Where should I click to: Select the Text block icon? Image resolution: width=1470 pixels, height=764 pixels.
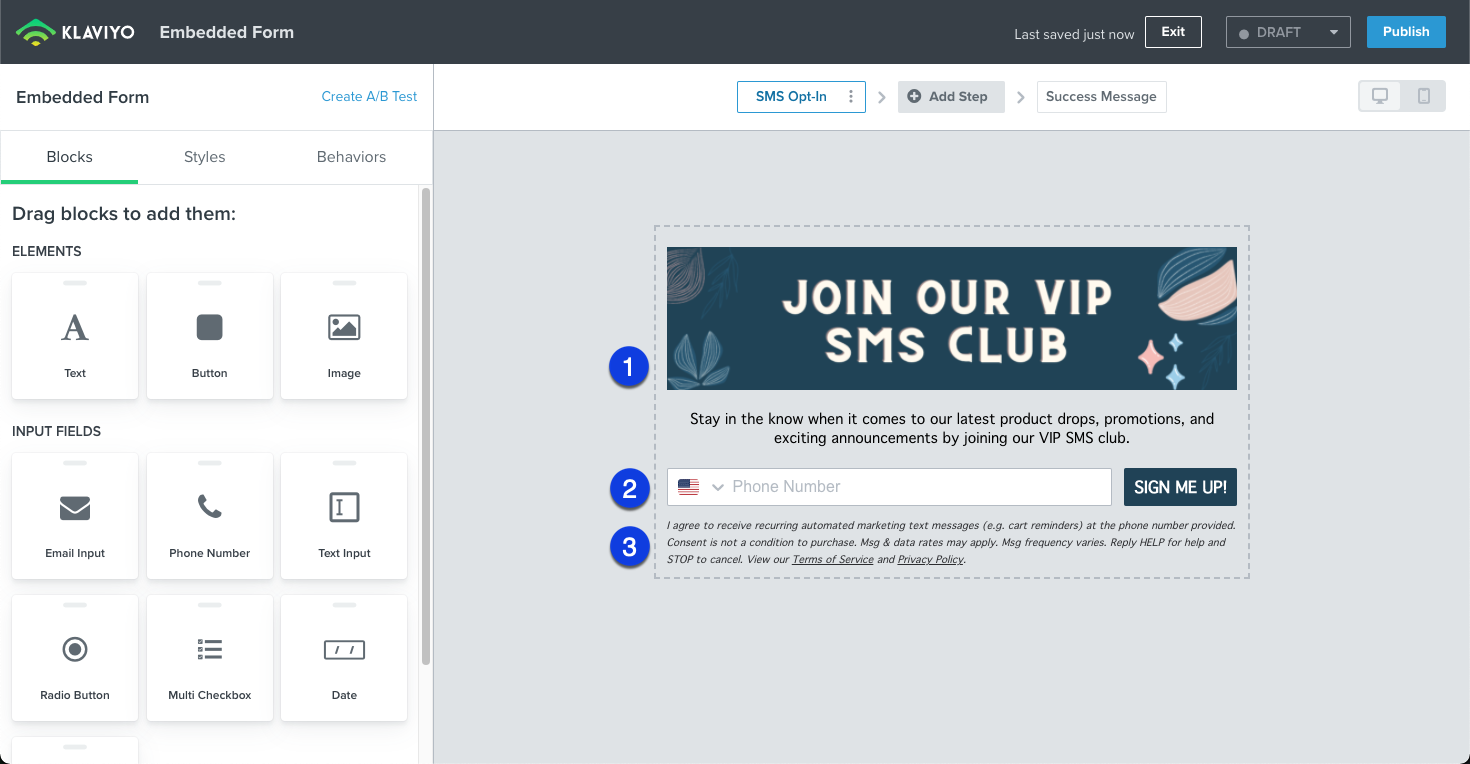75,327
